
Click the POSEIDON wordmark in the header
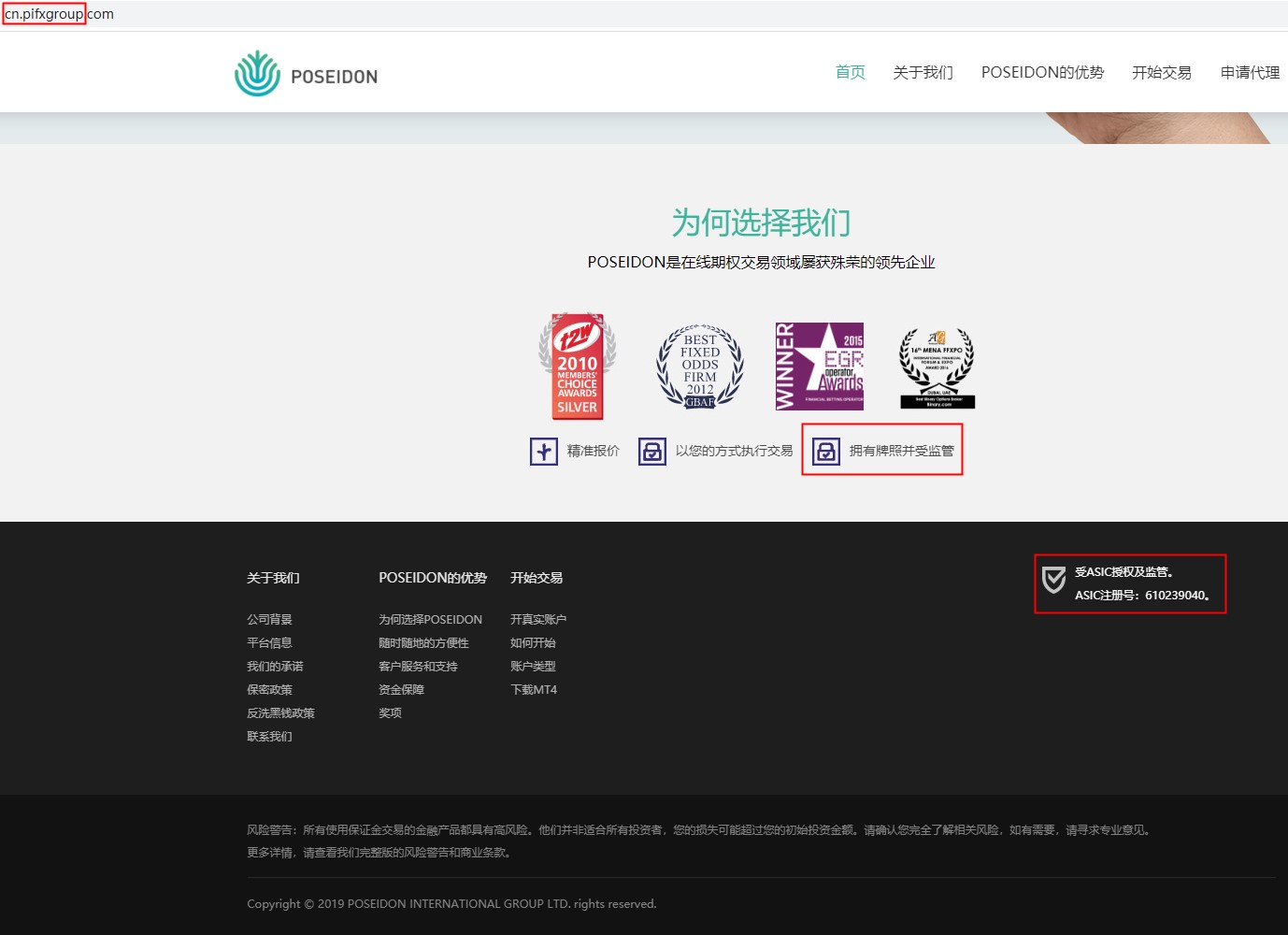pos(335,77)
